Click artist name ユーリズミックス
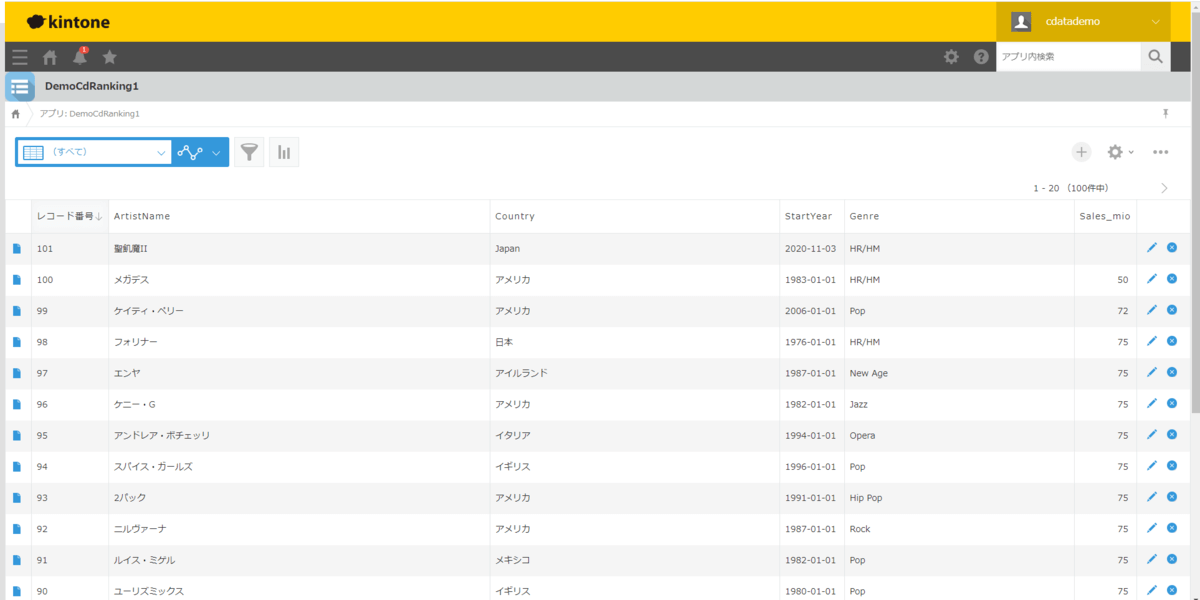The width and height of the screenshot is (1200, 600). coord(149,591)
